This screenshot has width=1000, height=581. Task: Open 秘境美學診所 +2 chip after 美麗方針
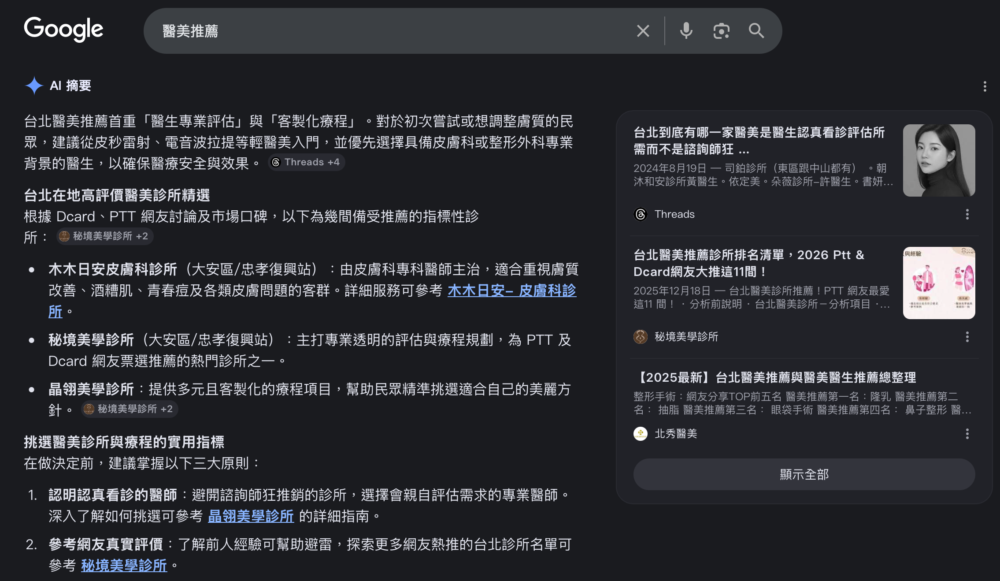[129, 409]
